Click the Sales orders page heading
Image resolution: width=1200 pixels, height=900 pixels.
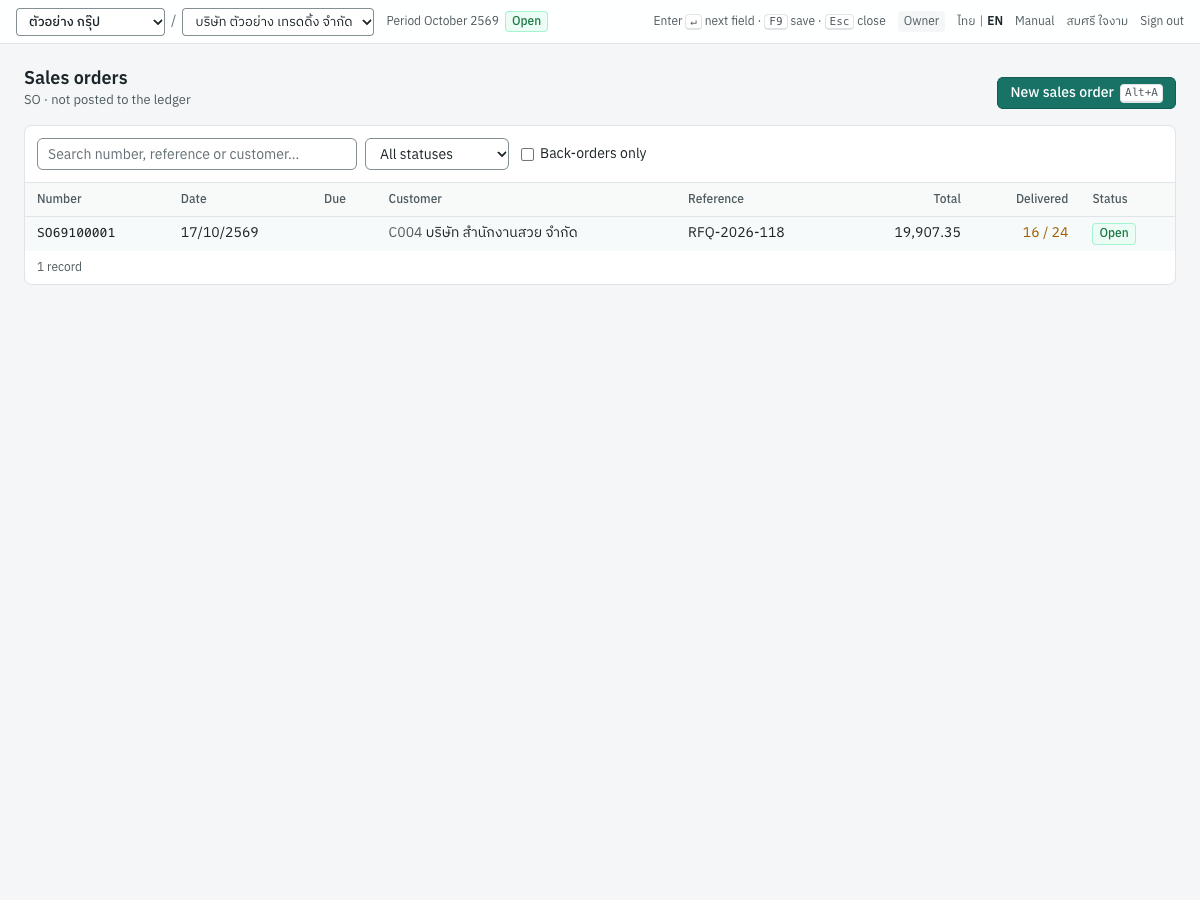(x=76, y=78)
